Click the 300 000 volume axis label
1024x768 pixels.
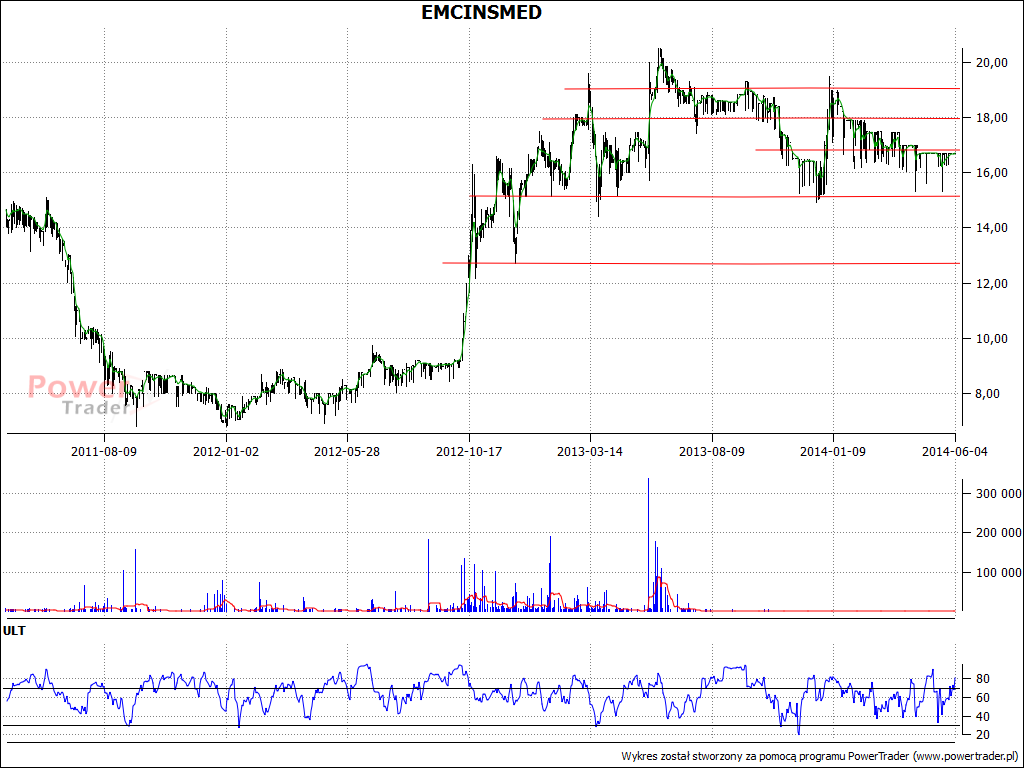pyautogui.click(x=999, y=494)
